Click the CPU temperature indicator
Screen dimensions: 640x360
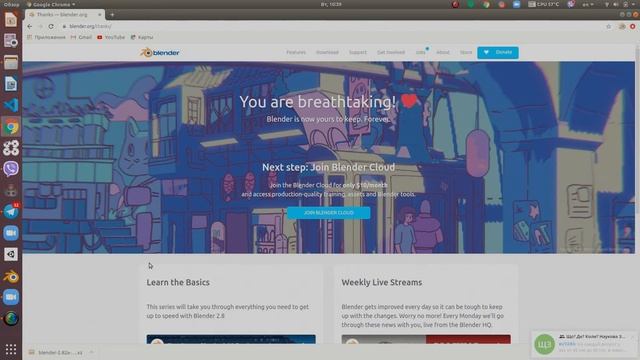(x=544, y=4)
